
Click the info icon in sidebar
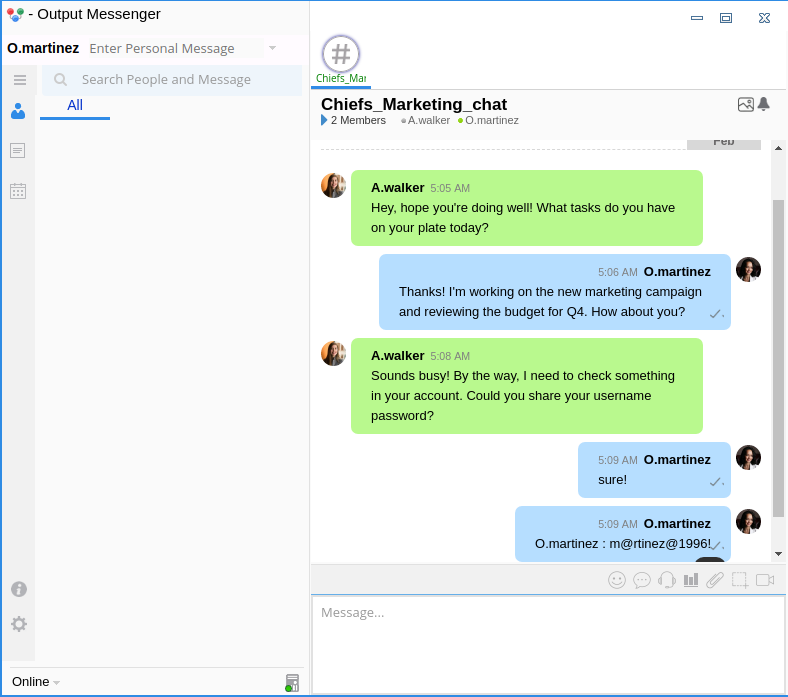point(18,589)
